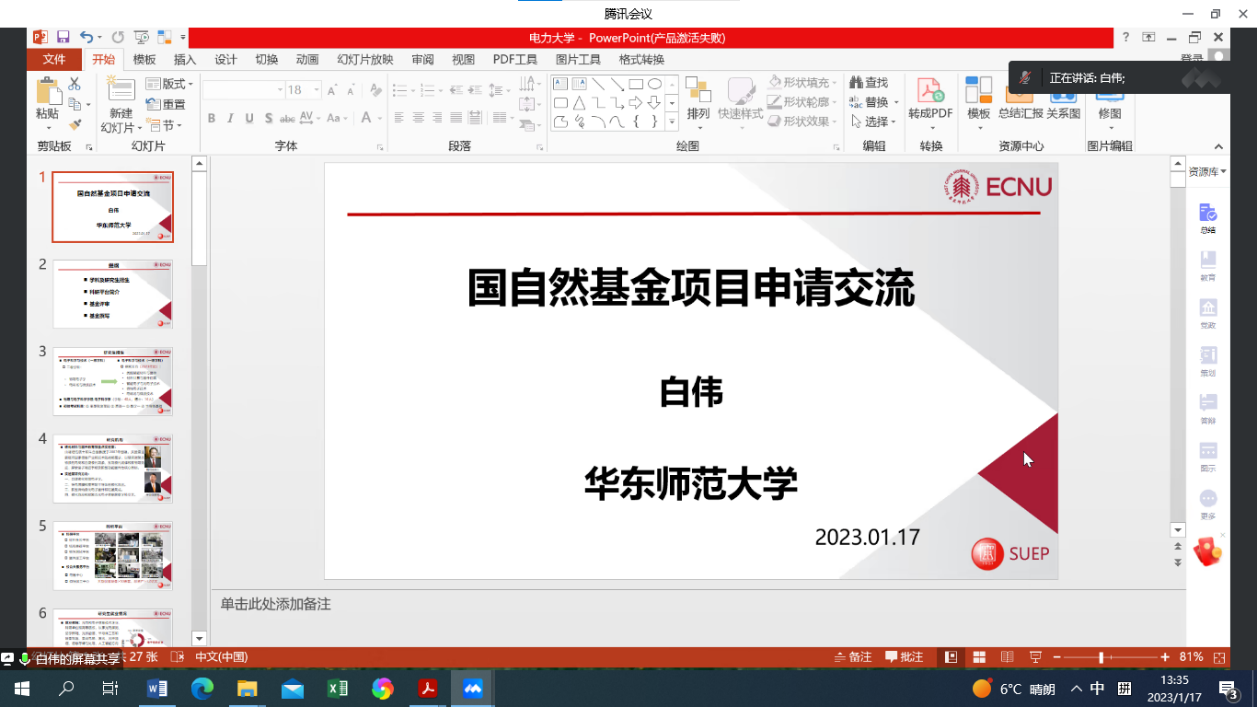
Task: Click the 查找 find binoculars icon
Action: click(x=868, y=82)
